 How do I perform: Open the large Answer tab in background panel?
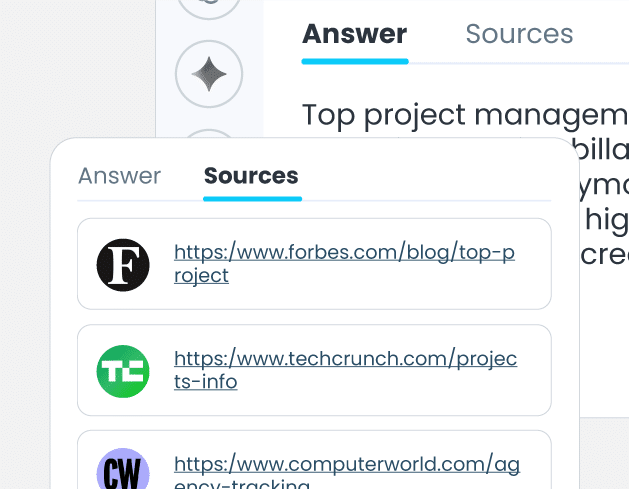click(354, 34)
